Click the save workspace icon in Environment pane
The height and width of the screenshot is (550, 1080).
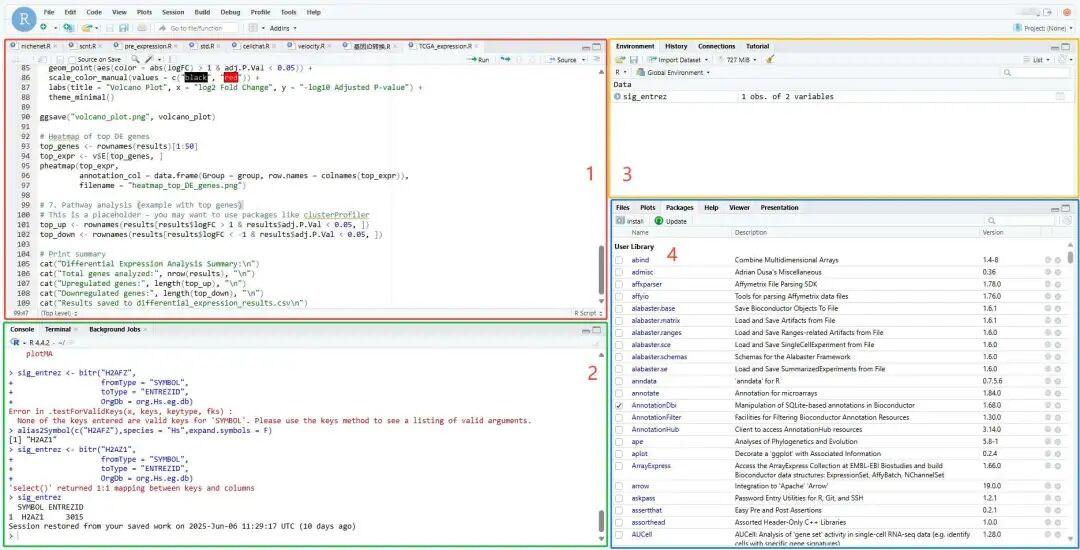coord(634,60)
